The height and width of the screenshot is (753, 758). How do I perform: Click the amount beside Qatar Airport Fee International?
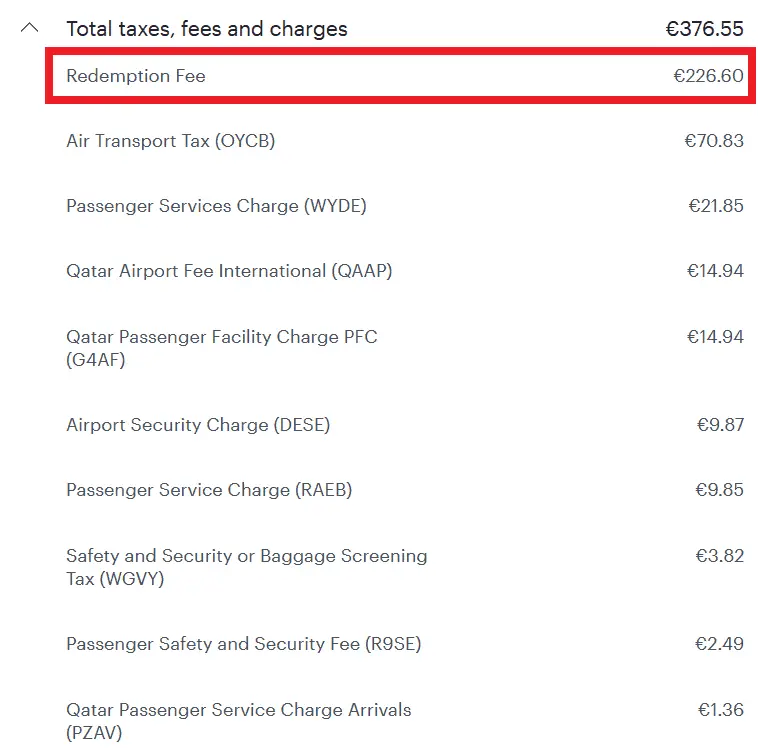tap(714, 271)
